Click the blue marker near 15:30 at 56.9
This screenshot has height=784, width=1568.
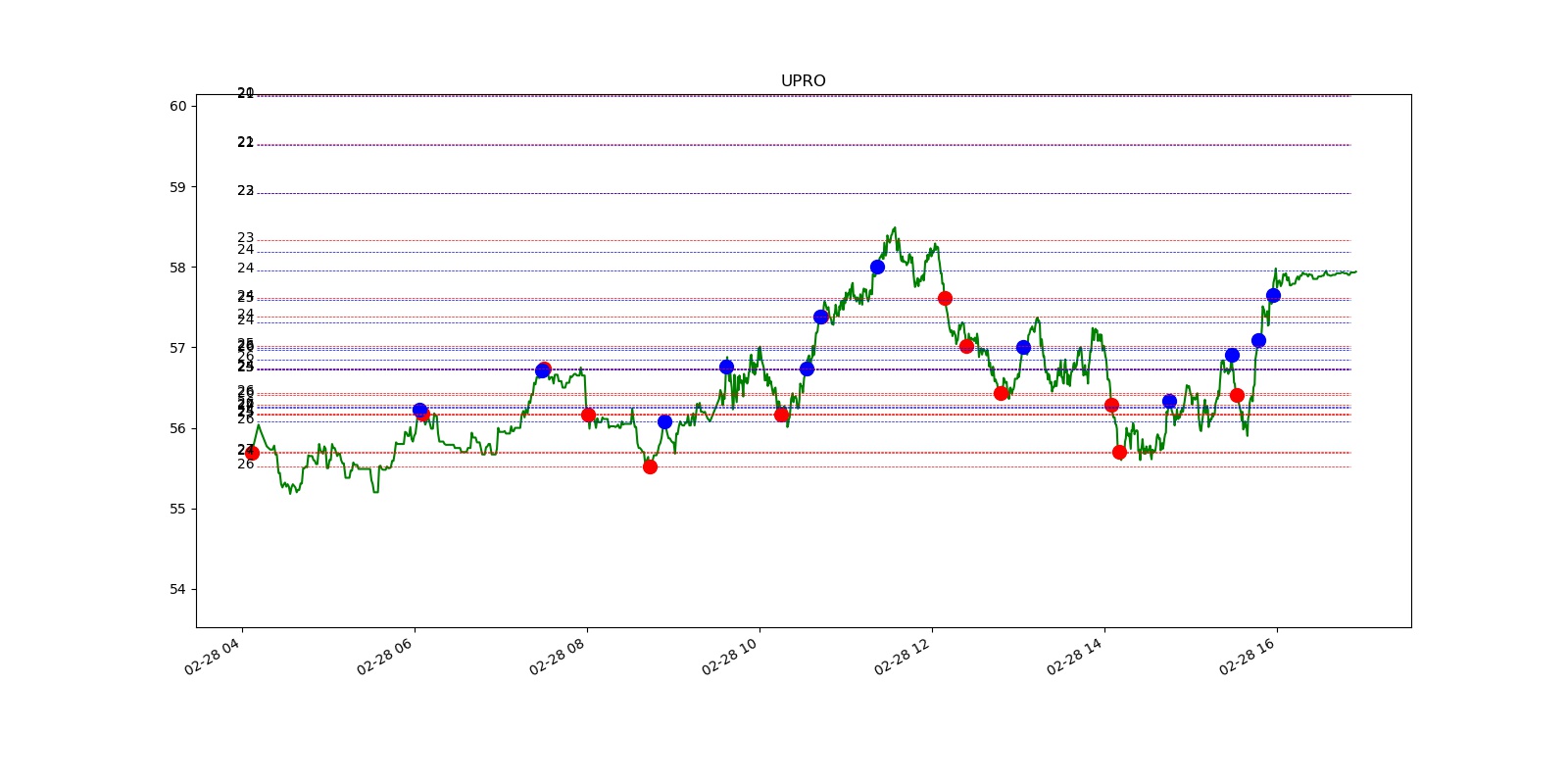tap(1232, 355)
